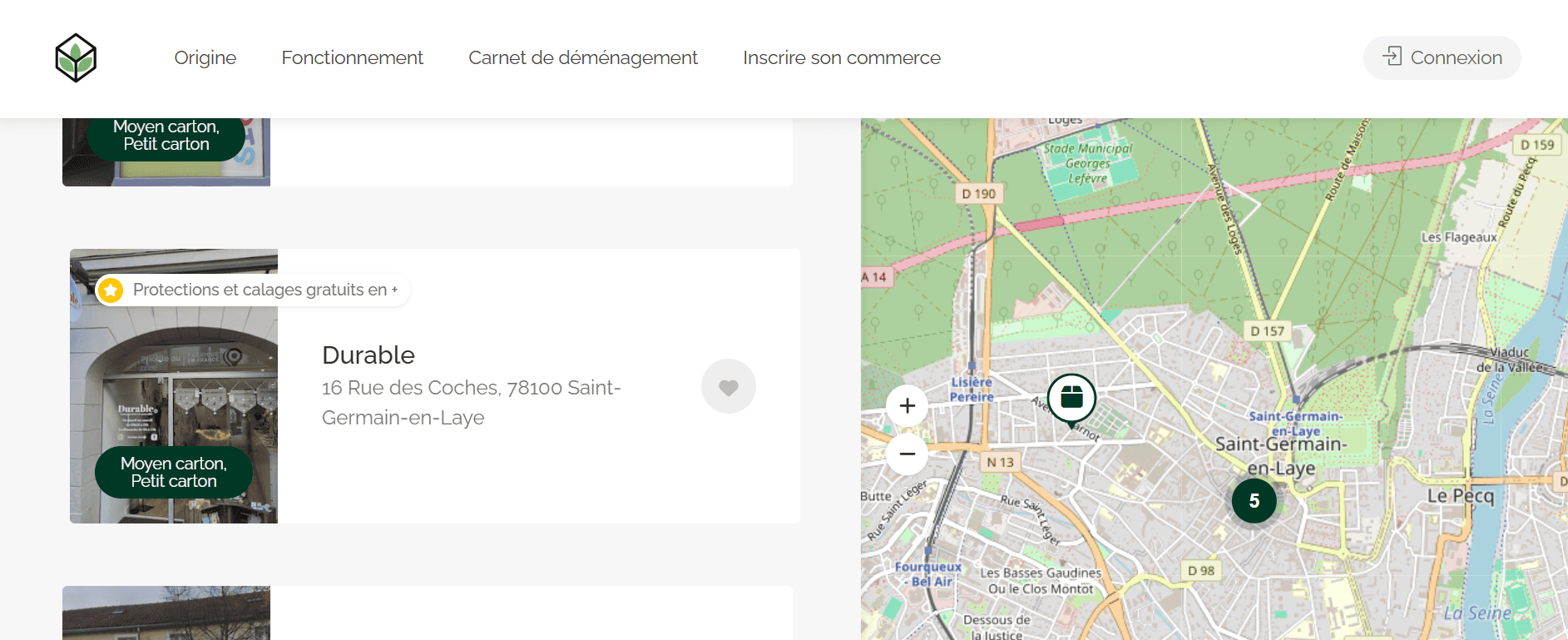Click the top listing's Moyen carton badge
1568x640 pixels.
[166, 136]
